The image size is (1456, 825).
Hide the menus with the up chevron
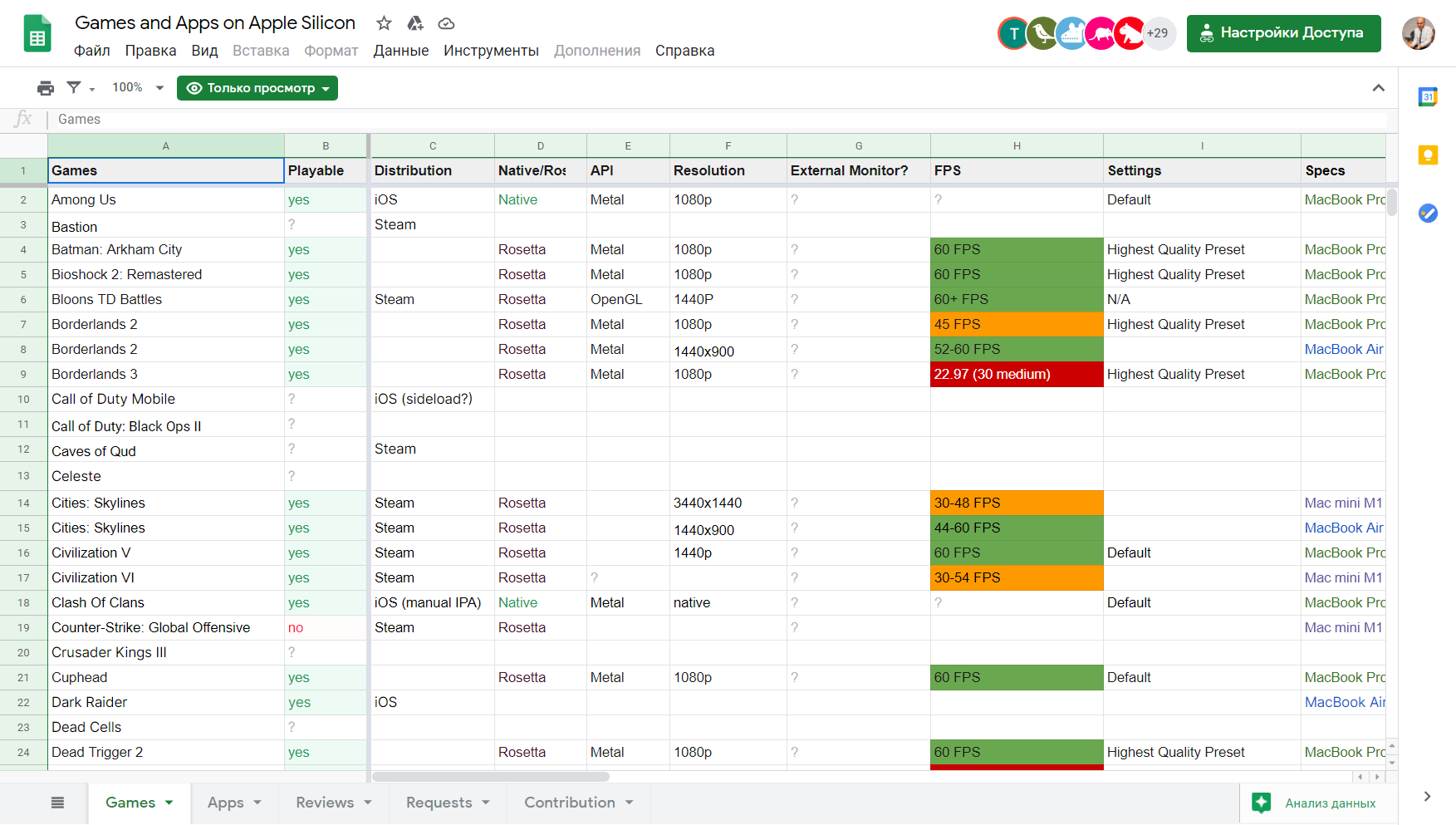[1379, 88]
